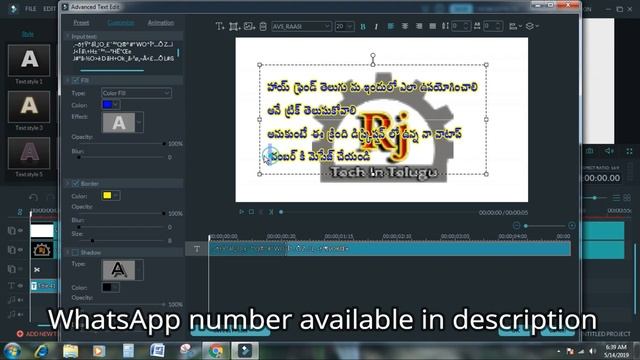Toggle Bold formatting
The image size is (640, 360).
[363, 27]
